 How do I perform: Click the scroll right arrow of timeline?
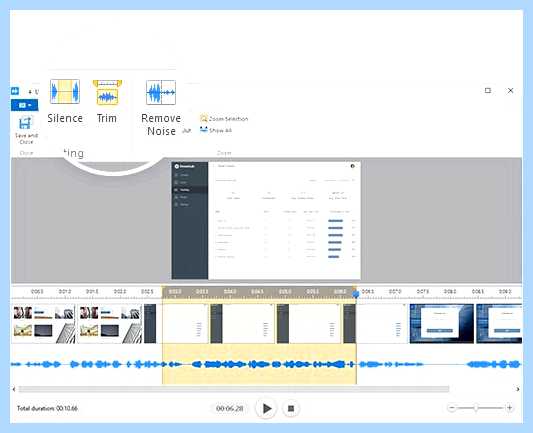[518, 389]
